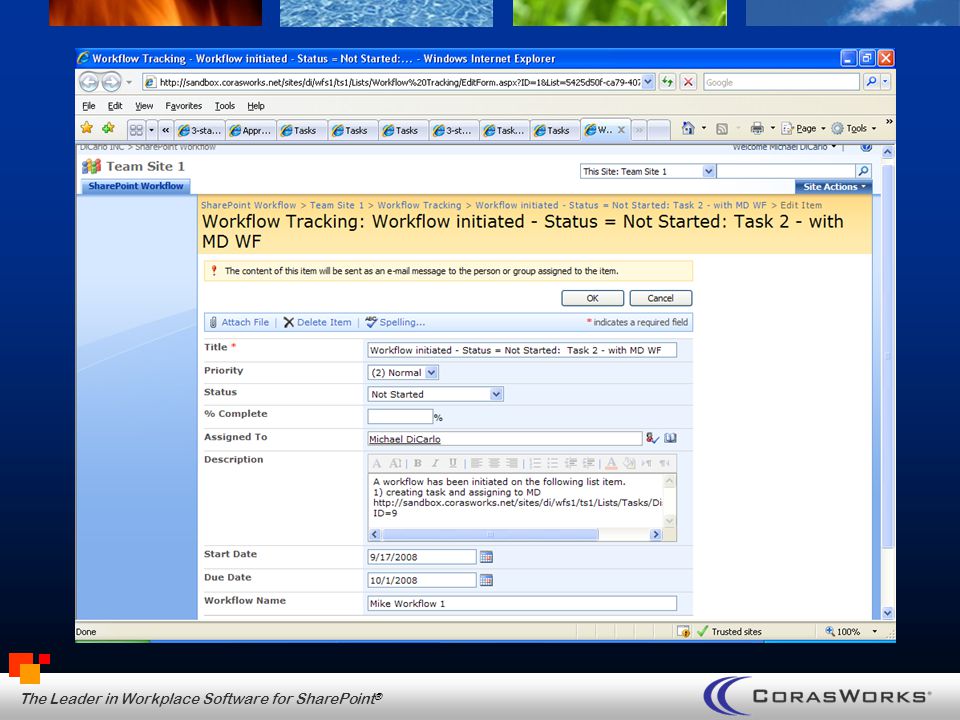Open the address book Browse icon
The image size is (960, 720).
coord(670,438)
